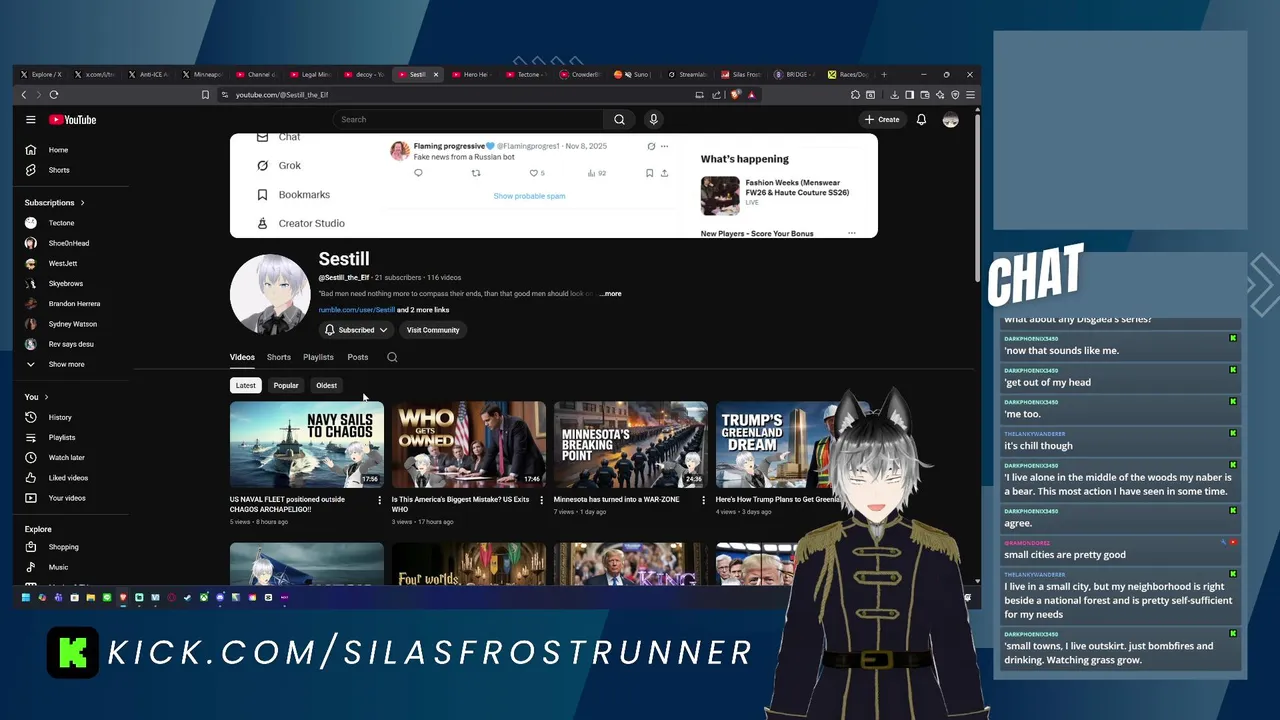Expand the You section arrow

45,397
